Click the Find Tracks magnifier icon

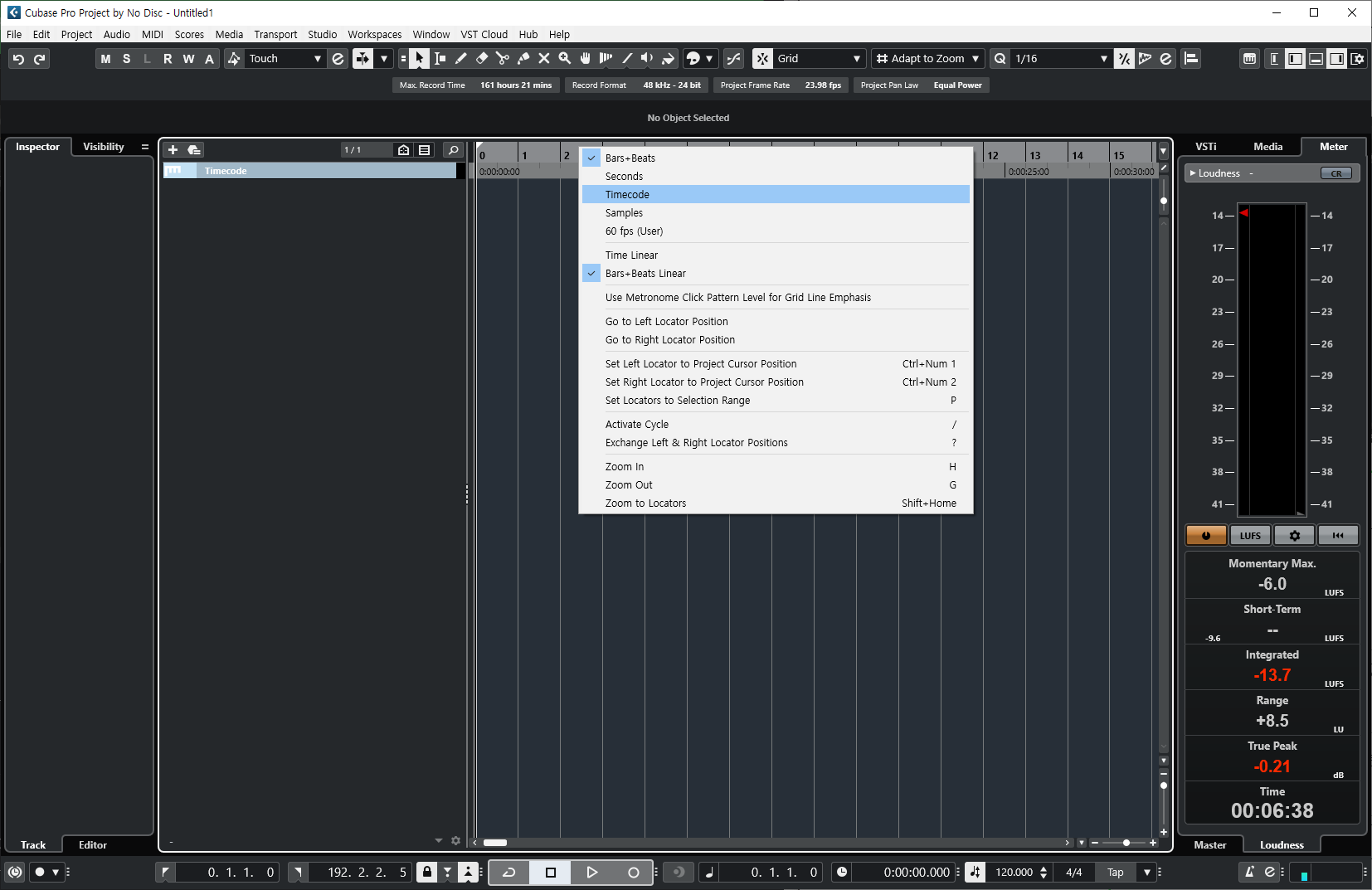[453, 150]
